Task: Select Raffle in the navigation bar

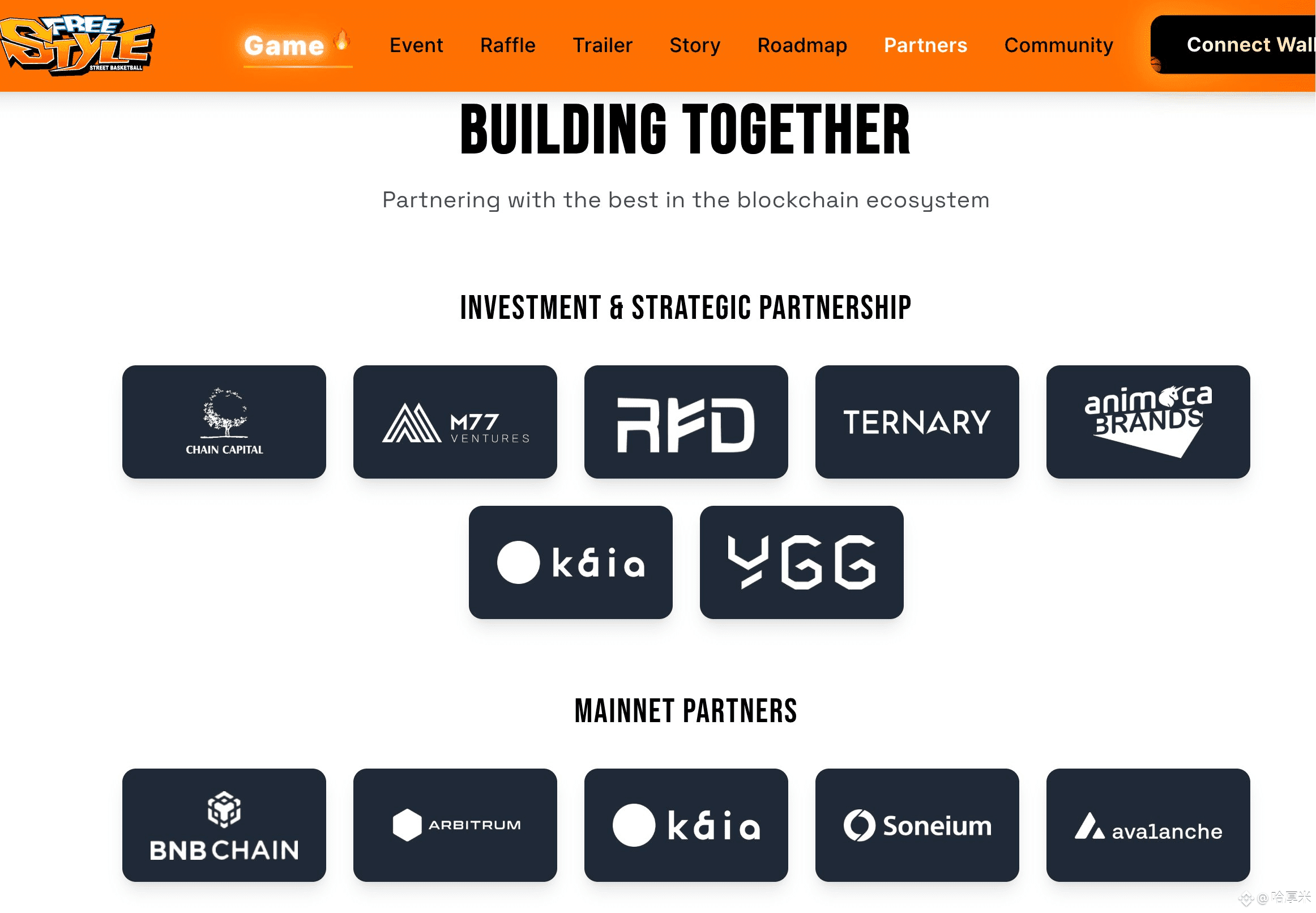Action: (508, 45)
